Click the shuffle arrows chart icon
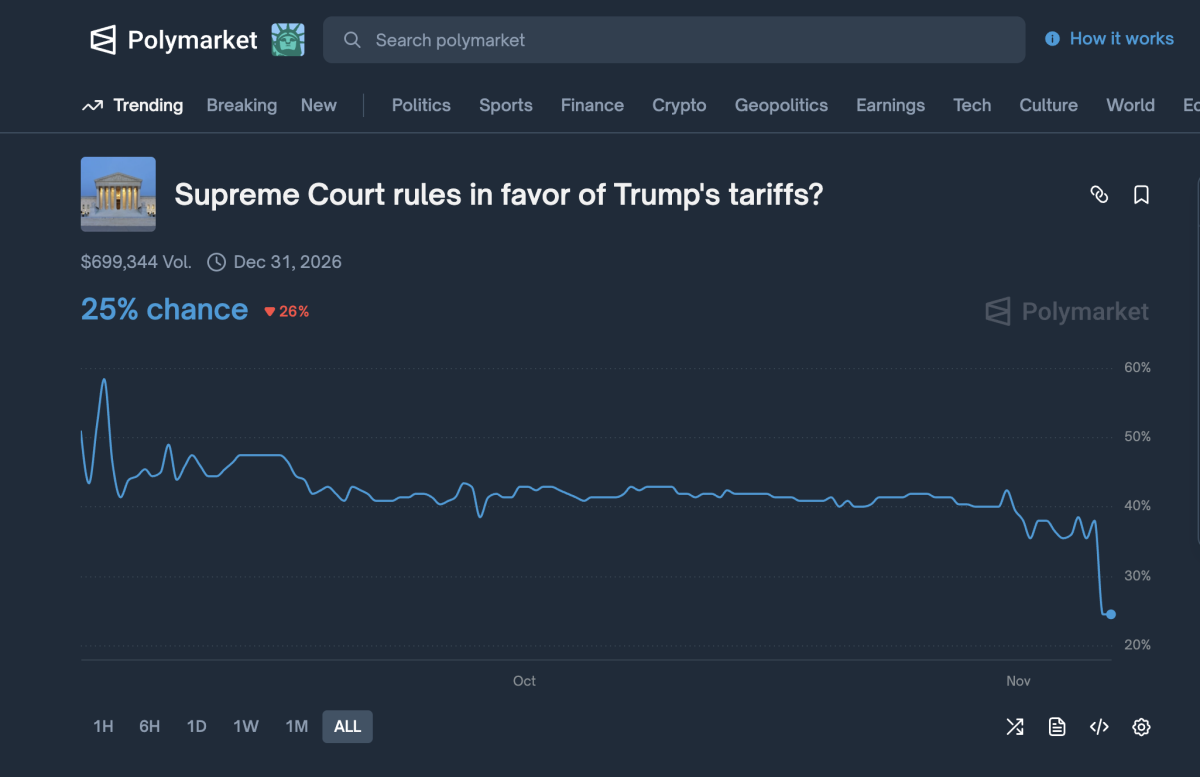1200x777 pixels. click(x=1014, y=727)
